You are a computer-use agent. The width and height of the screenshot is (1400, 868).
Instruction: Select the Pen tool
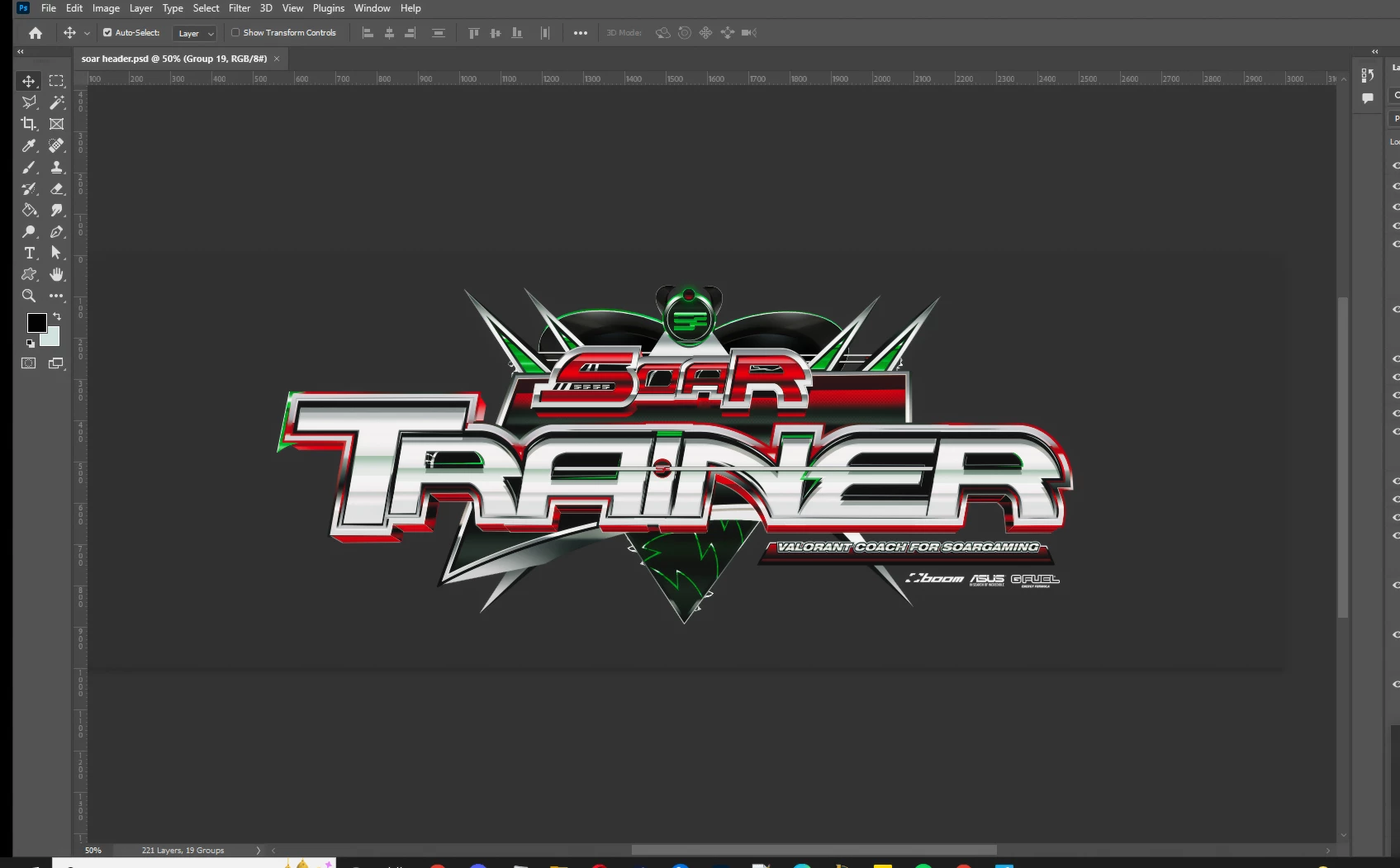(x=56, y=231)
